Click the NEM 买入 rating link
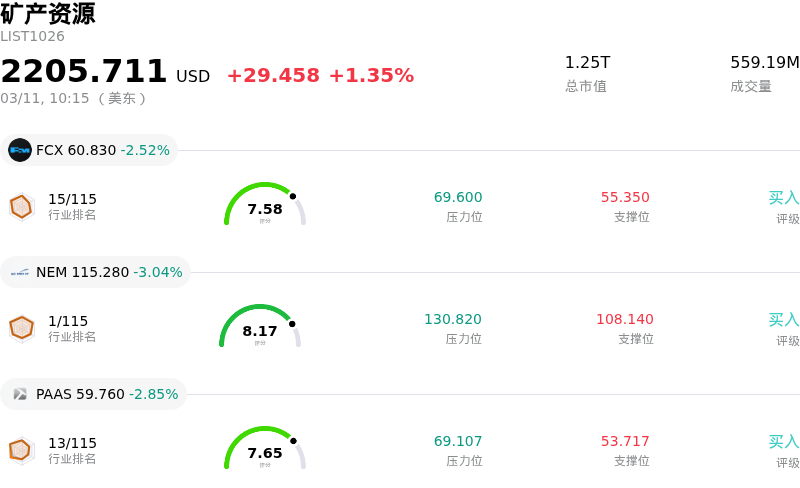 783,319
